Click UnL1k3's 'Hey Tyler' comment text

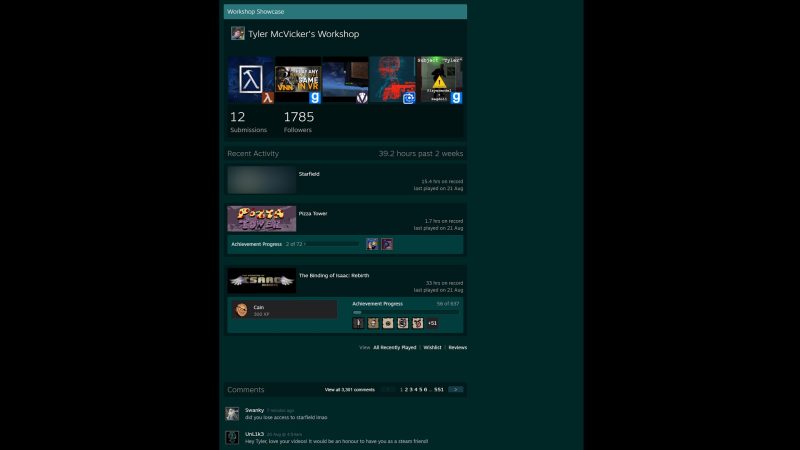[x=336, y=441]
